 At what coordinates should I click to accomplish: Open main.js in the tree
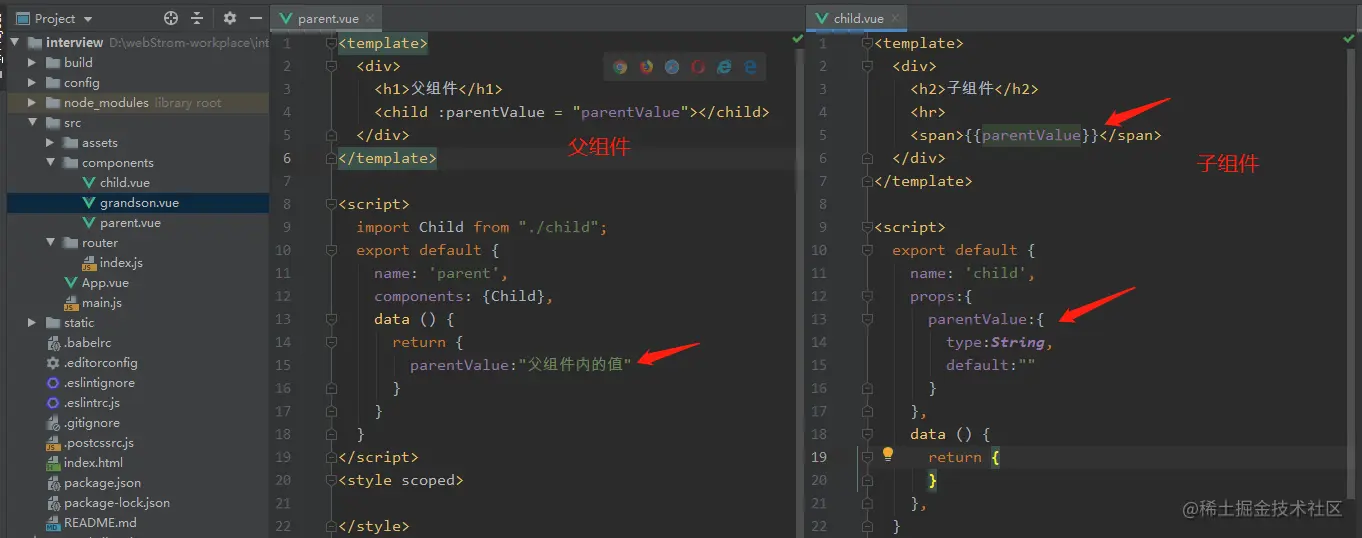102,302
